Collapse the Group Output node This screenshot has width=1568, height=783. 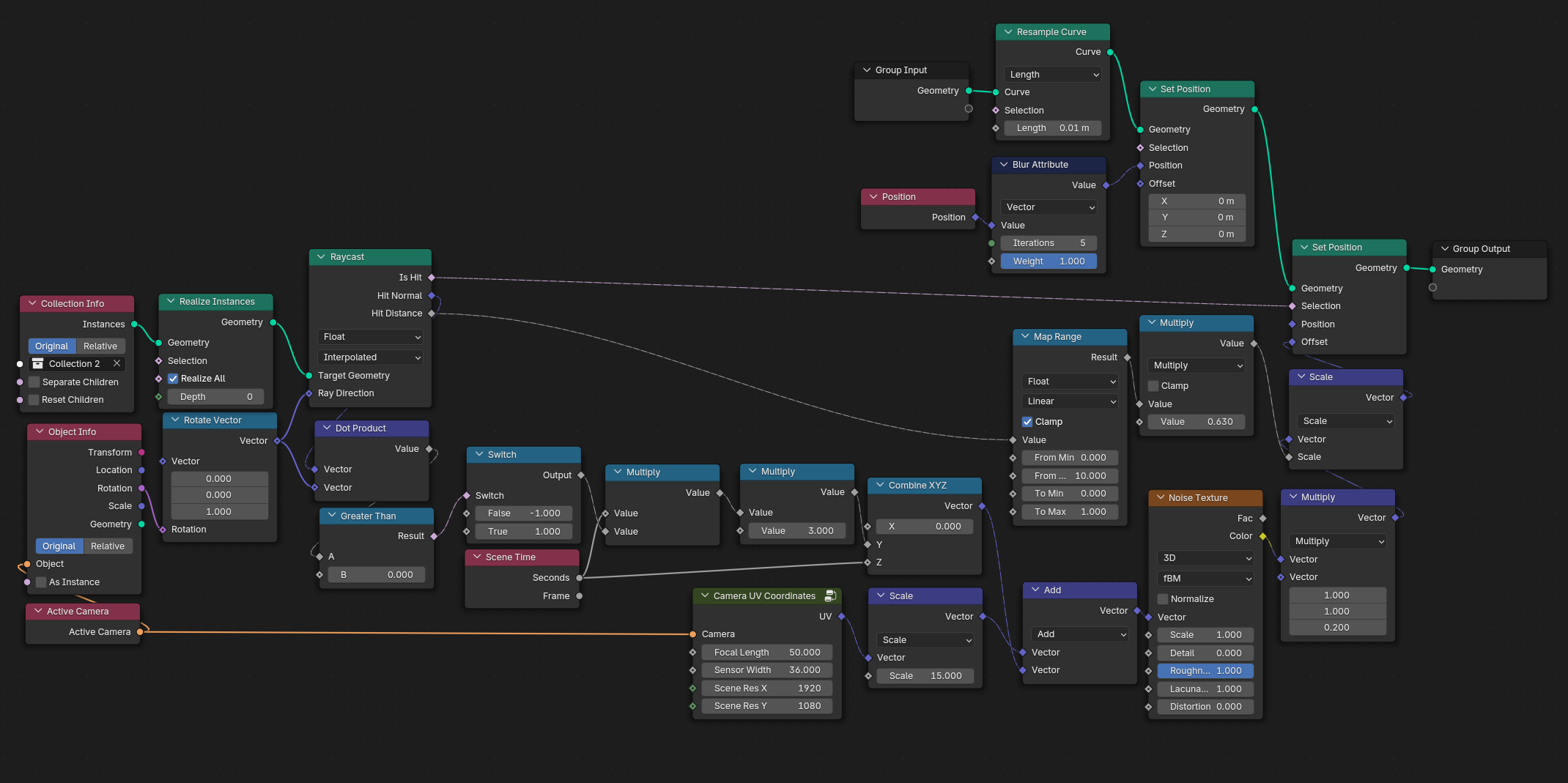click(x=1445, y=249)
